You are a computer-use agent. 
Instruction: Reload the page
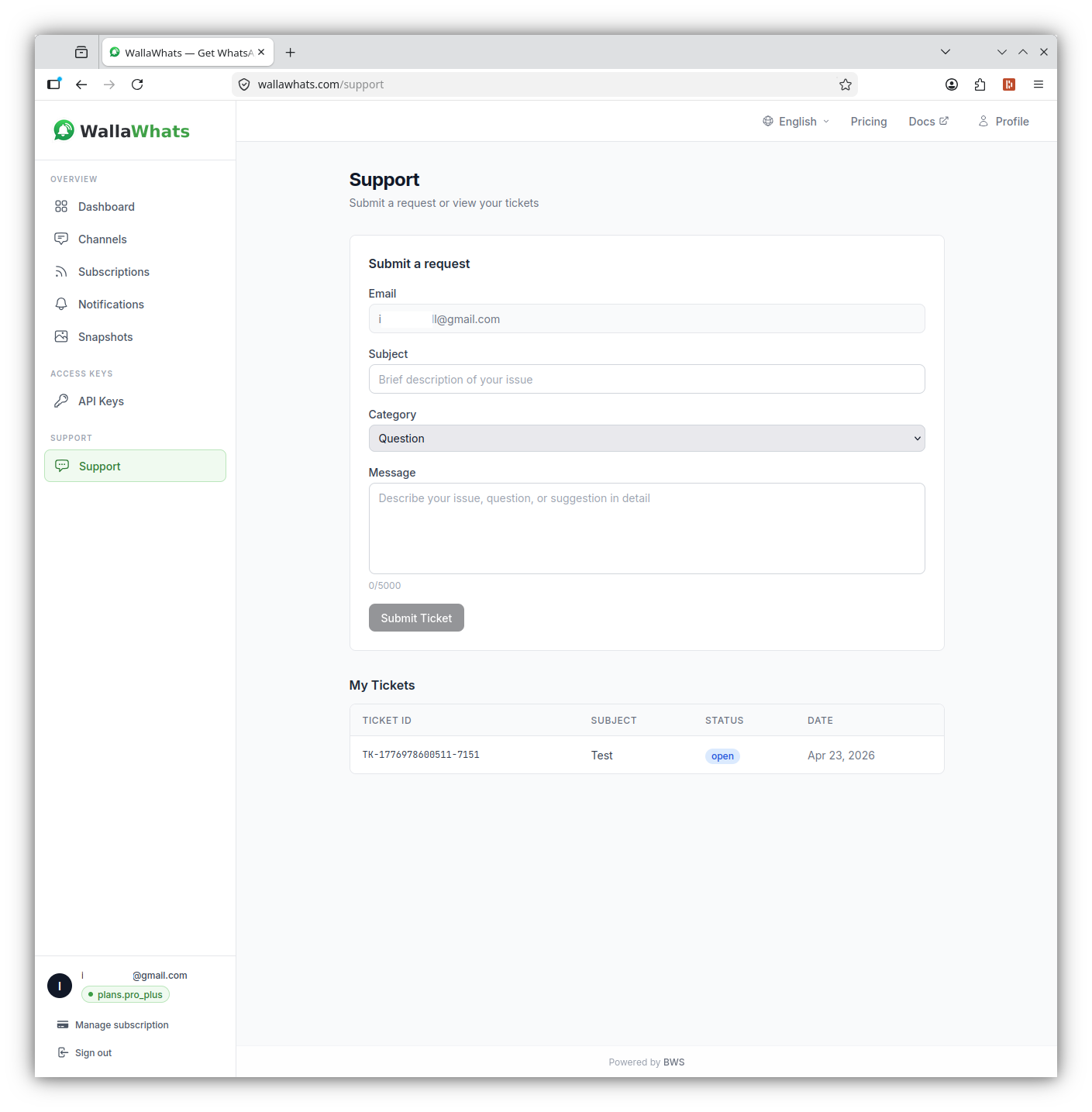pos(137,84)
